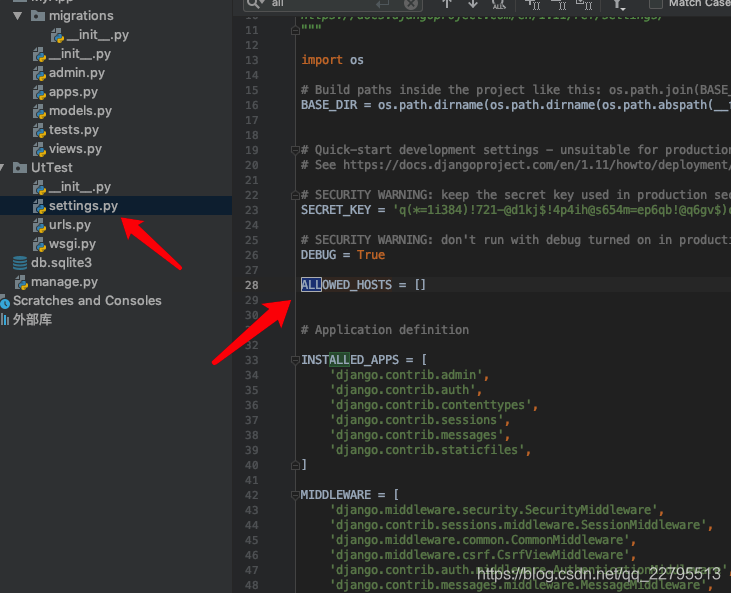Clear the search field with the X icon

click(410, 4)
